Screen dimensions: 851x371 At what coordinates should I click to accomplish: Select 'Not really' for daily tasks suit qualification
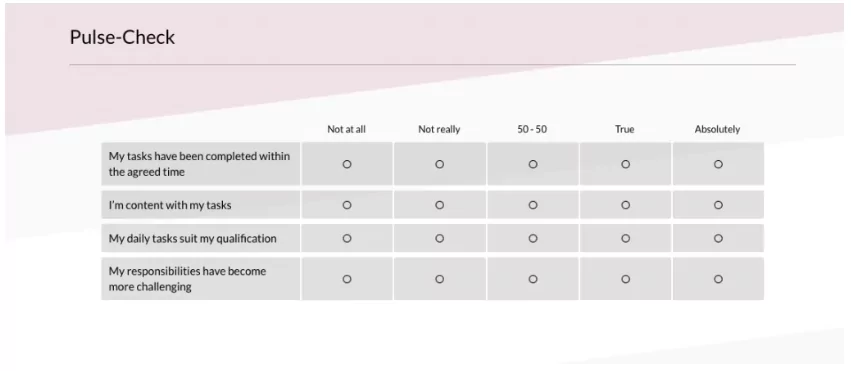click(x=440, y=238)
